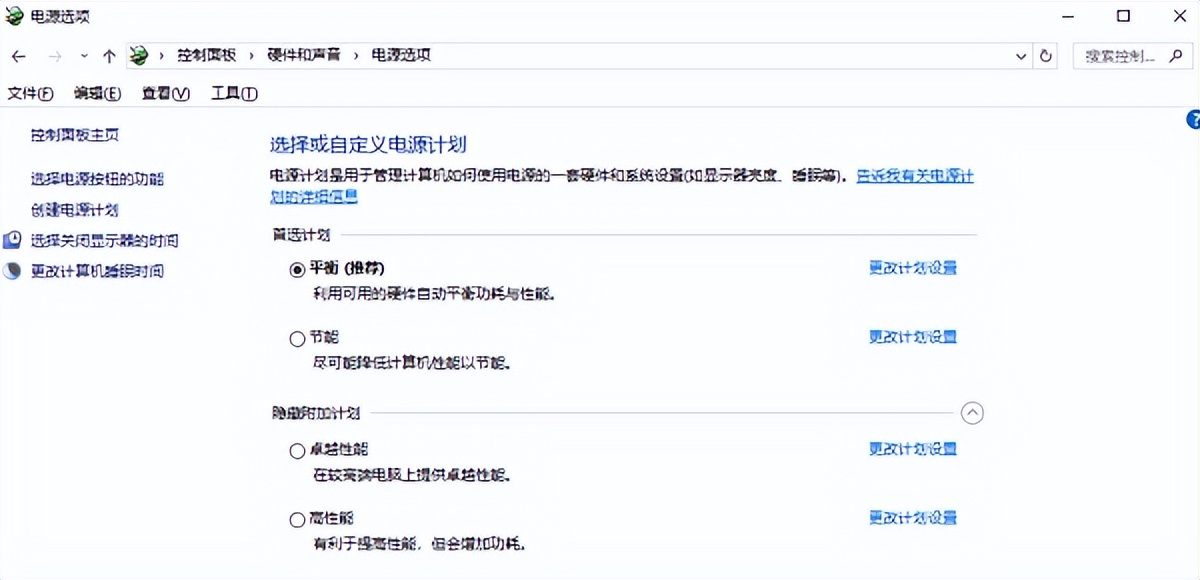1200x580 pixels.
Task: Click the power options icon in address bar
Action: click(139, 56)
